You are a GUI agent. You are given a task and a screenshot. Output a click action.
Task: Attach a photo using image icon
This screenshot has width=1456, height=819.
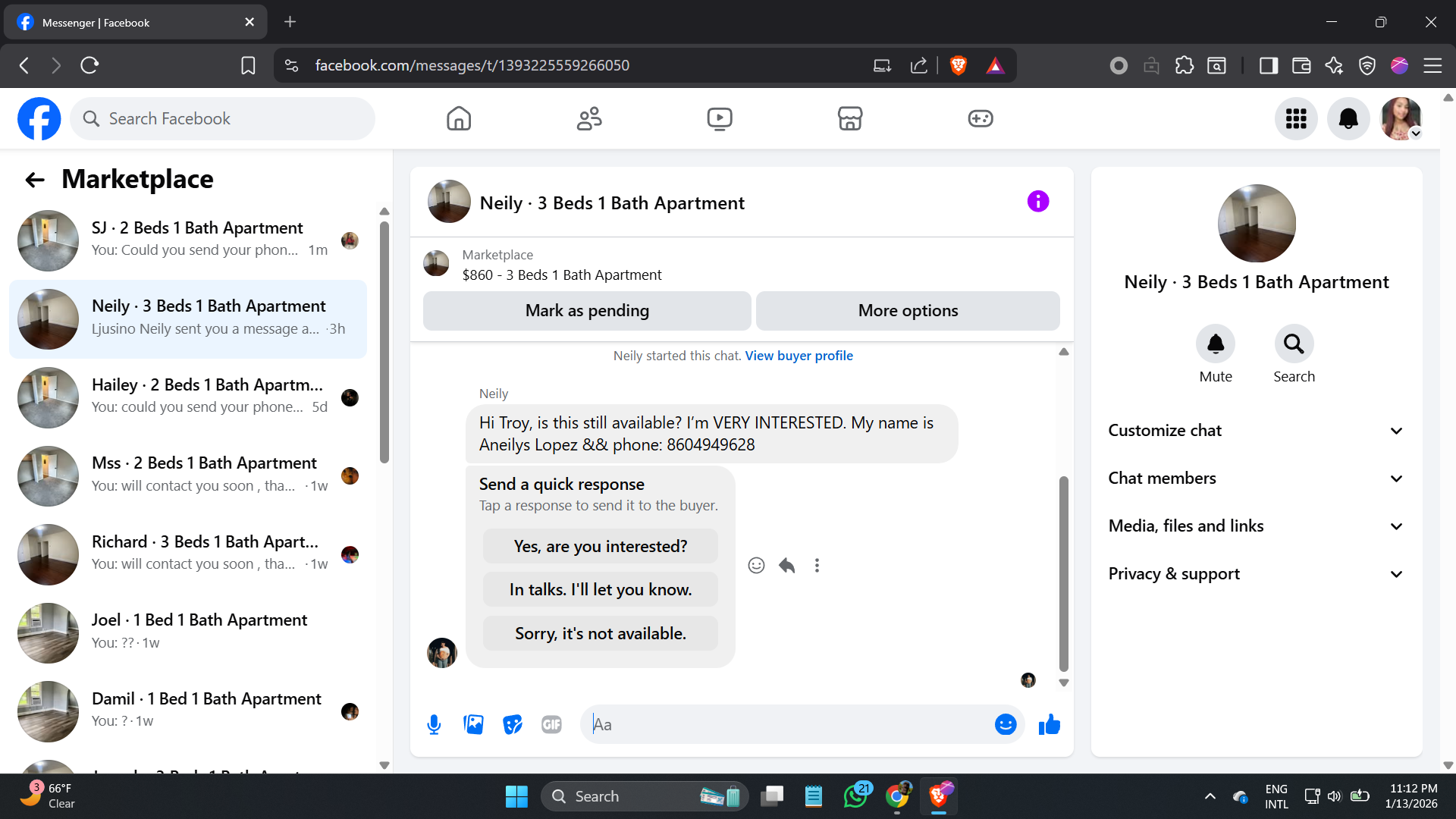(x=473, y=725)
